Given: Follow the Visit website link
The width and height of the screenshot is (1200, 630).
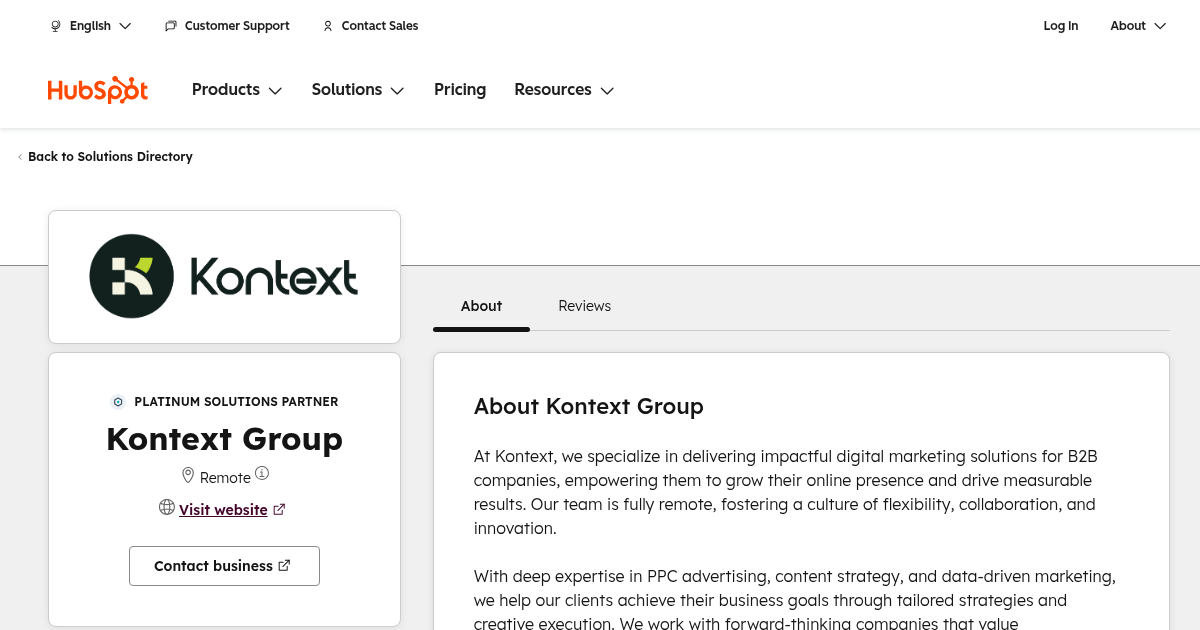Looking at the screenshot, I should point(223,510).
